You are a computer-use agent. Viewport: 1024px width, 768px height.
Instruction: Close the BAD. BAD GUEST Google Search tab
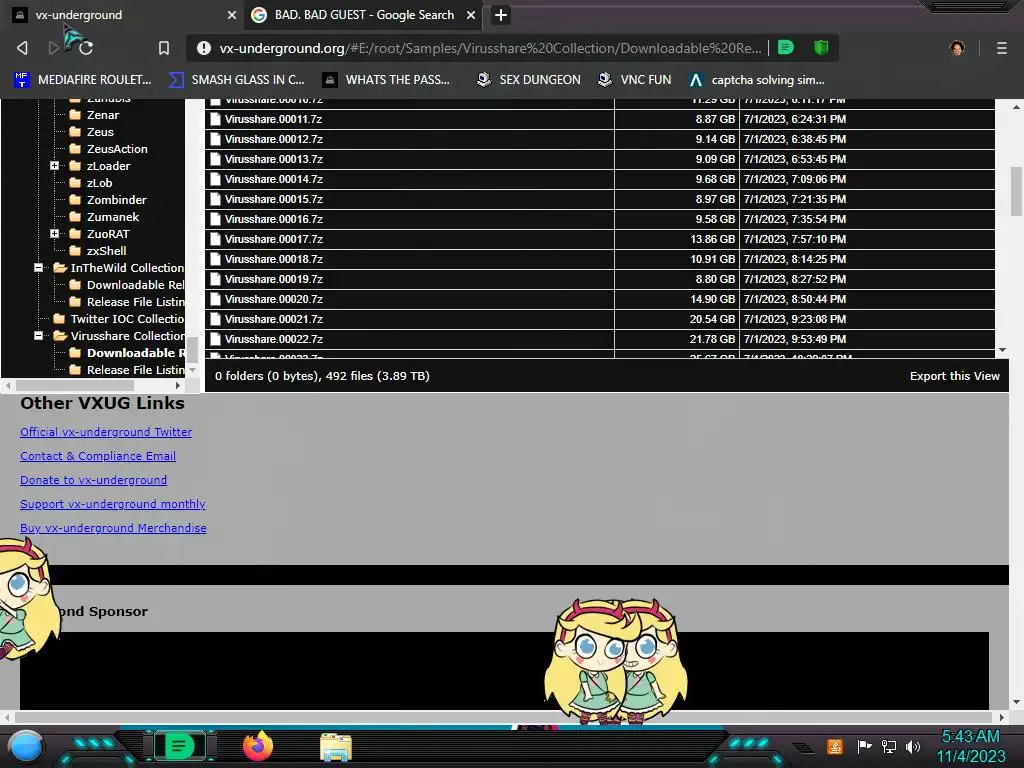click(x=471, y=15)
